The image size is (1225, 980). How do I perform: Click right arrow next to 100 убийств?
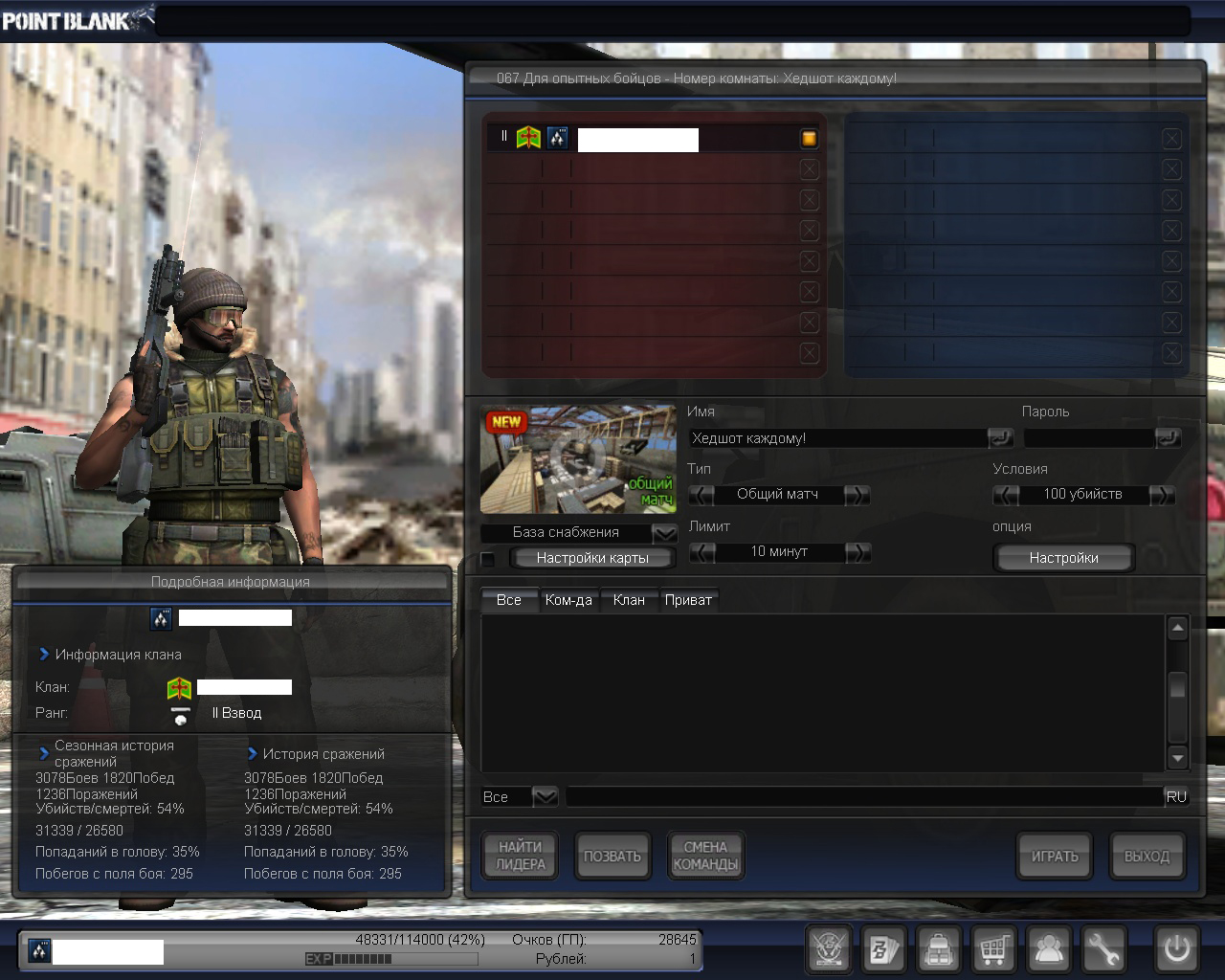click(x=1161, y=495)
